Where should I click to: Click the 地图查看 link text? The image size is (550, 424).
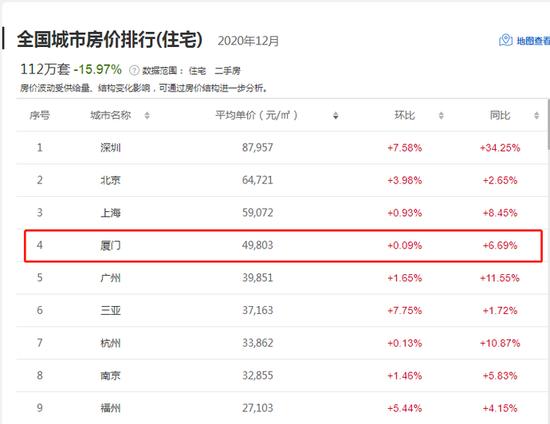pyautogui.click(x=533, y=41)
